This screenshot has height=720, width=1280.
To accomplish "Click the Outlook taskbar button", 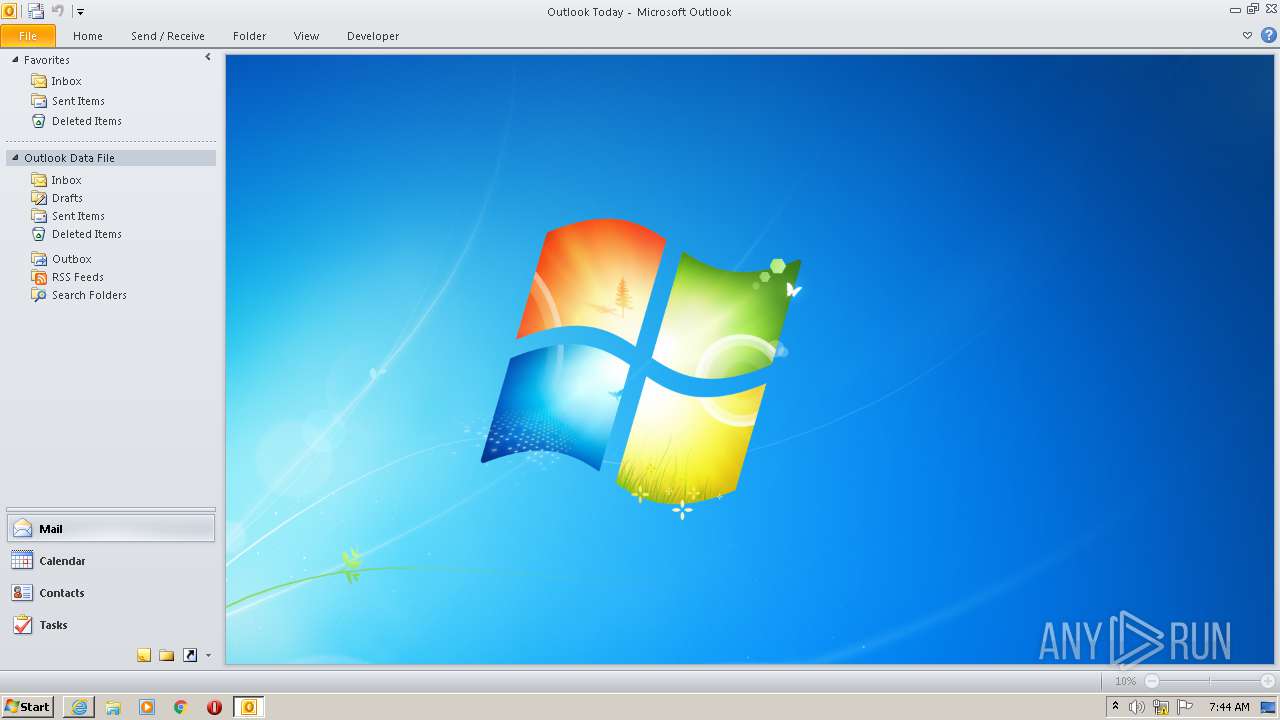I will tap(249, 707).
